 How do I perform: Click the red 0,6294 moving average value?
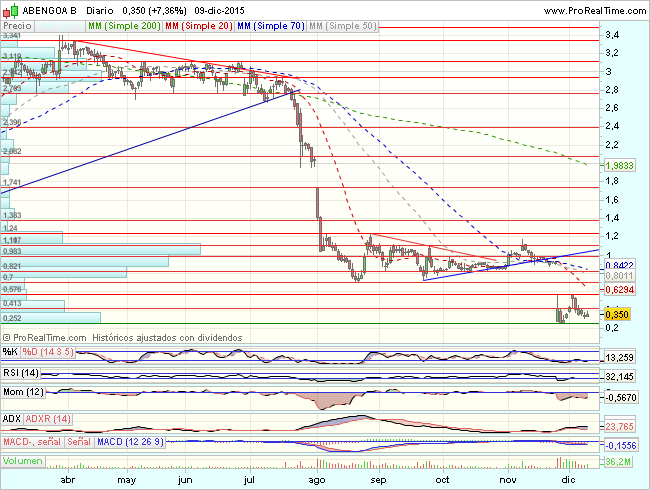click(x=619, y=289)
